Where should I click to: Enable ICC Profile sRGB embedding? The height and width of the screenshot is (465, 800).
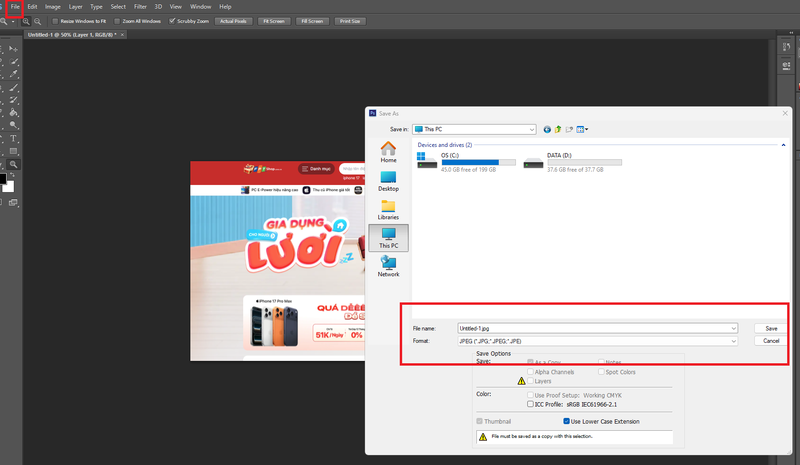tap(530, 404)
